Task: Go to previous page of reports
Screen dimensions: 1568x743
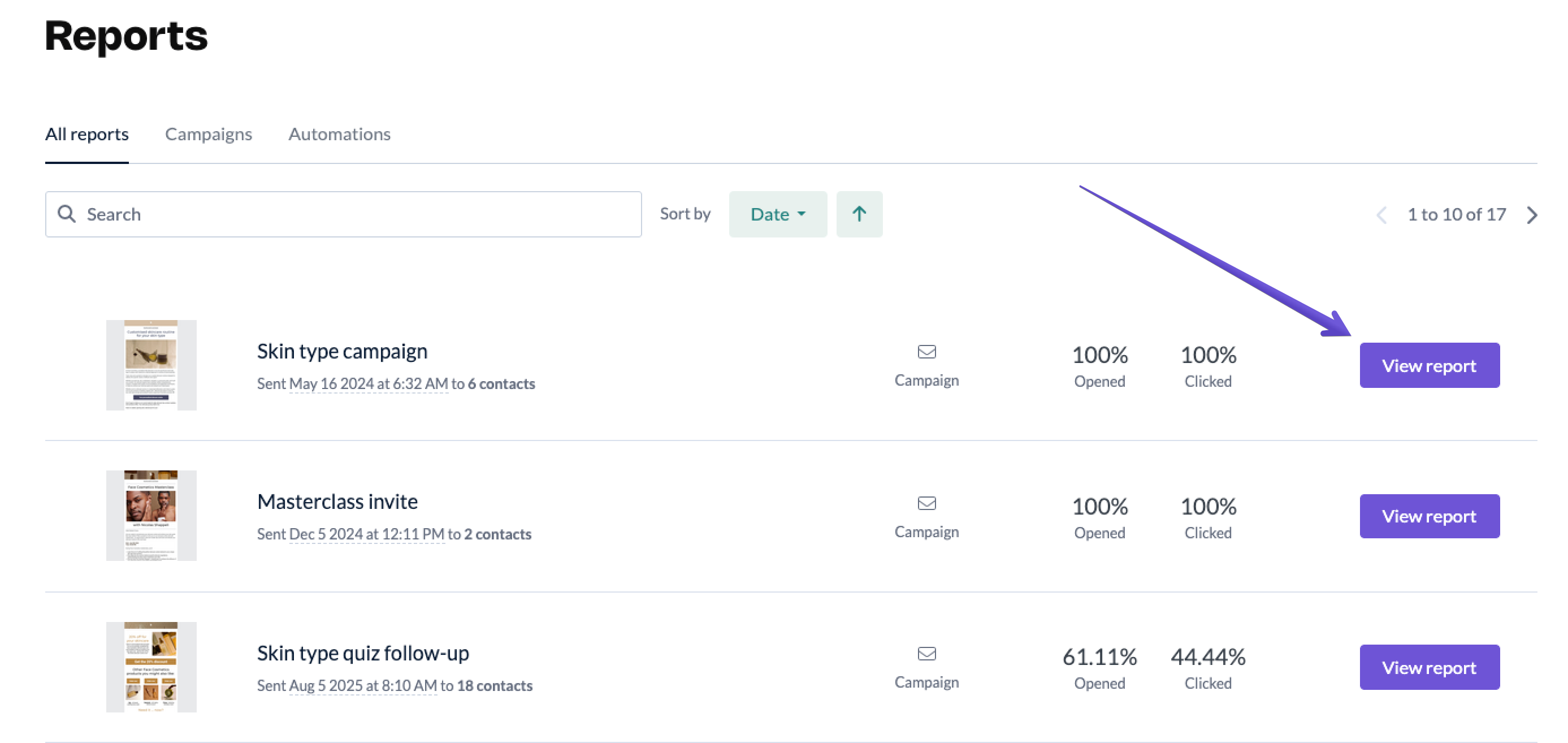Action: 1381,214
